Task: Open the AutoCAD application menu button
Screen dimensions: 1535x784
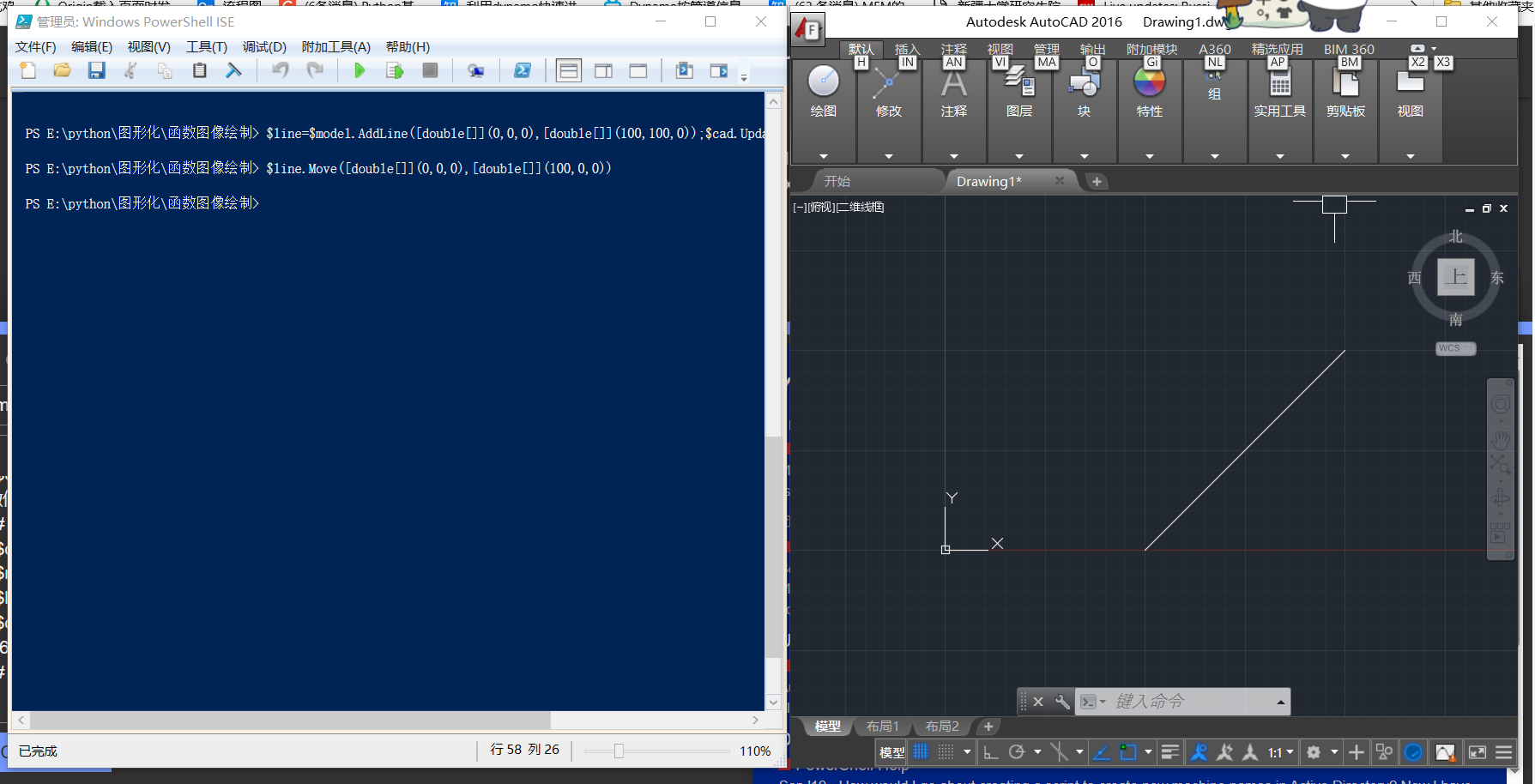Action: click(x=807, y=30)
